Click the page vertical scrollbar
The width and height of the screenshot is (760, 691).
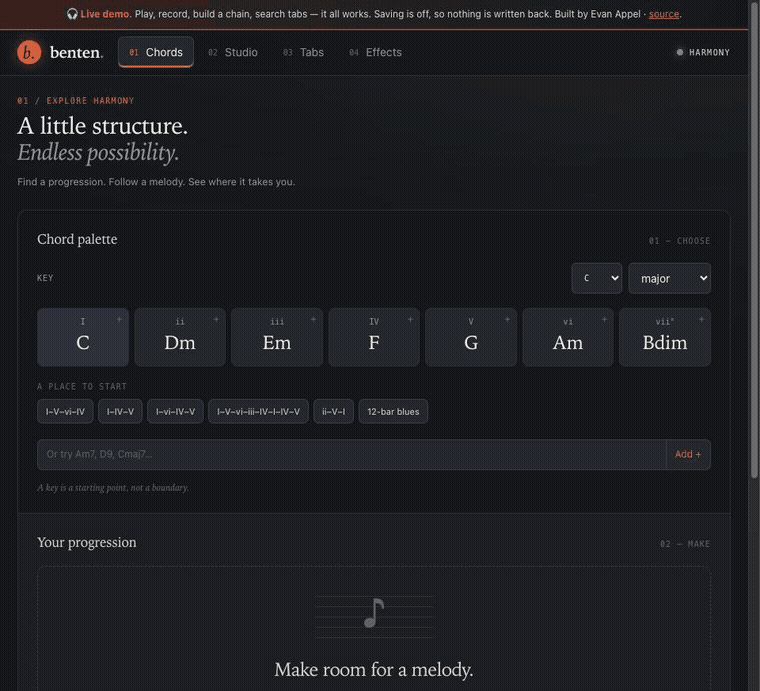click(x=754, y=242)
